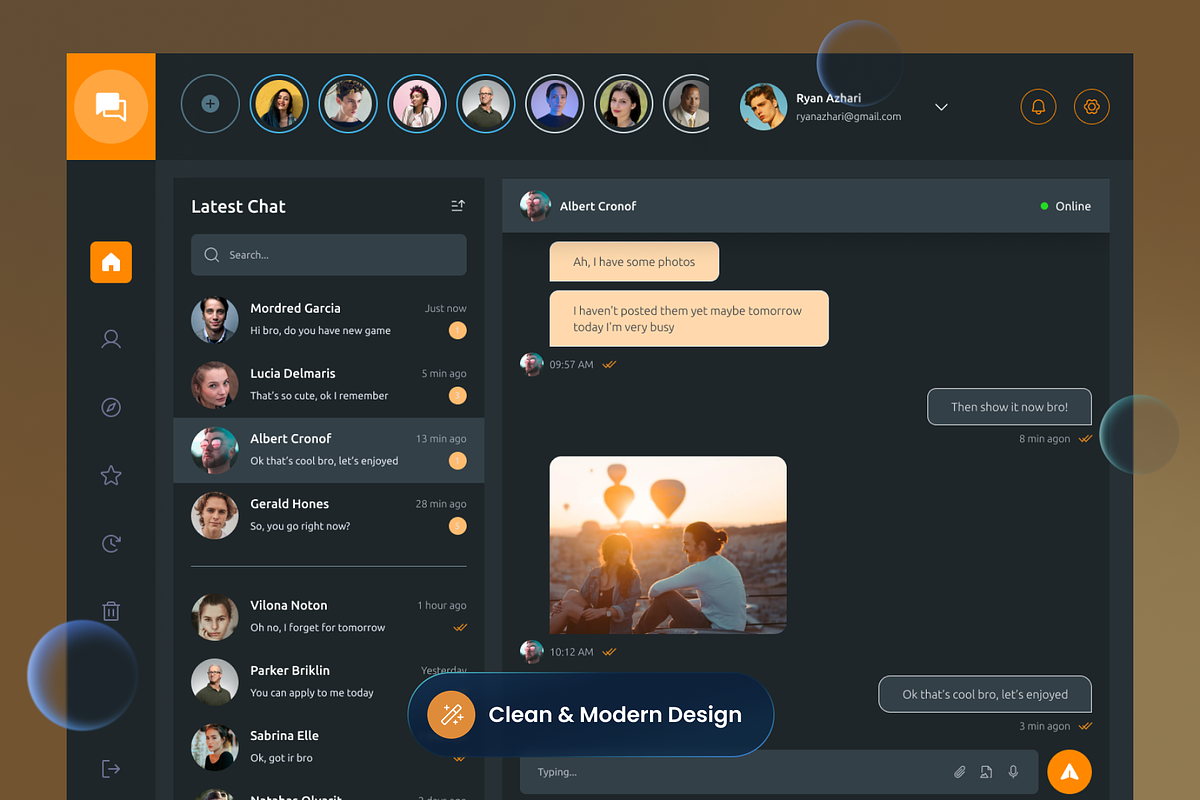The height and width of the screenshot is (800, 1200).
Task: Click the file attach icon in message bar
Action: (x=986, y=772)
